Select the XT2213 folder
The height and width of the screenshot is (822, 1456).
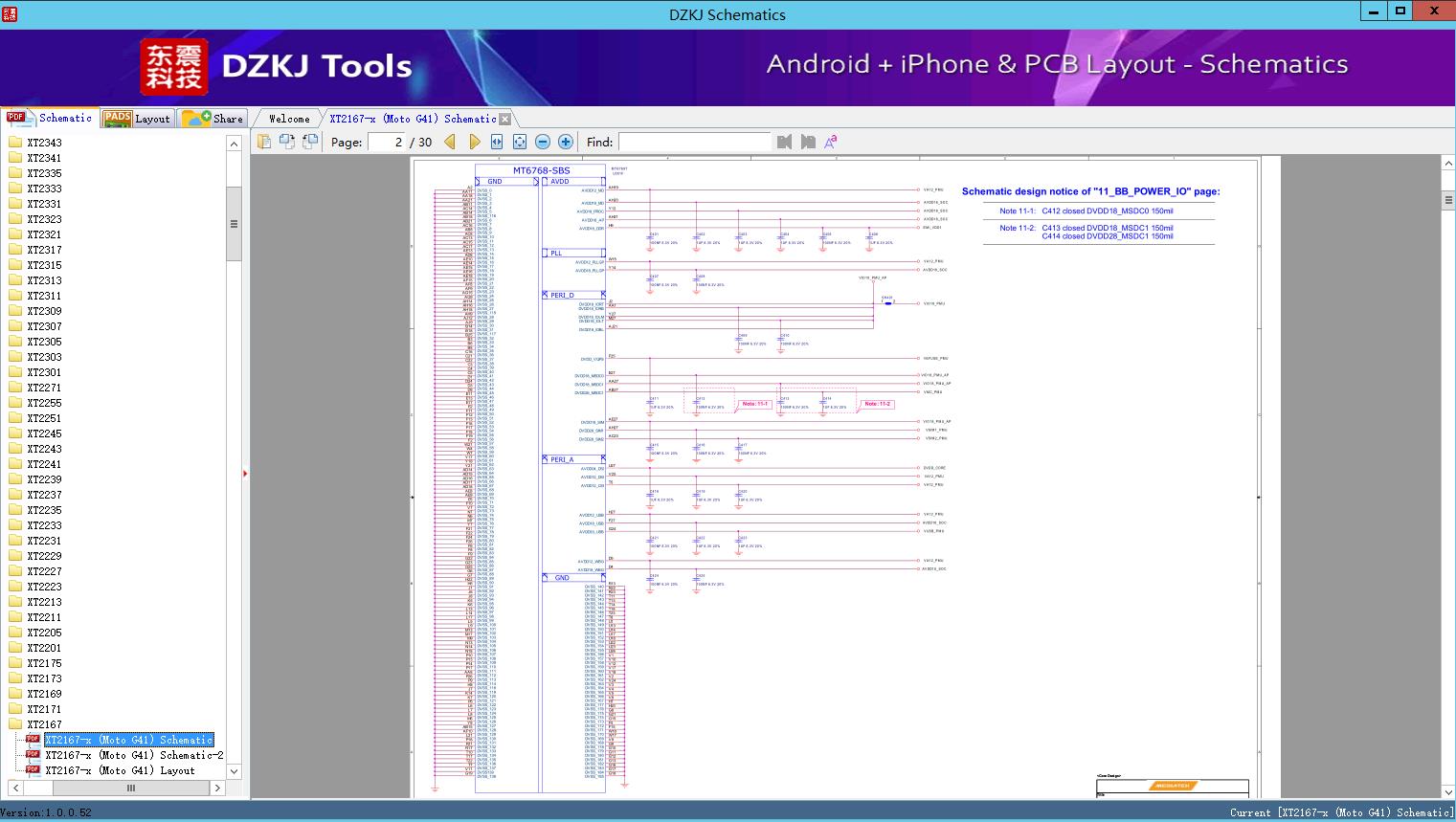pos(44,602)
